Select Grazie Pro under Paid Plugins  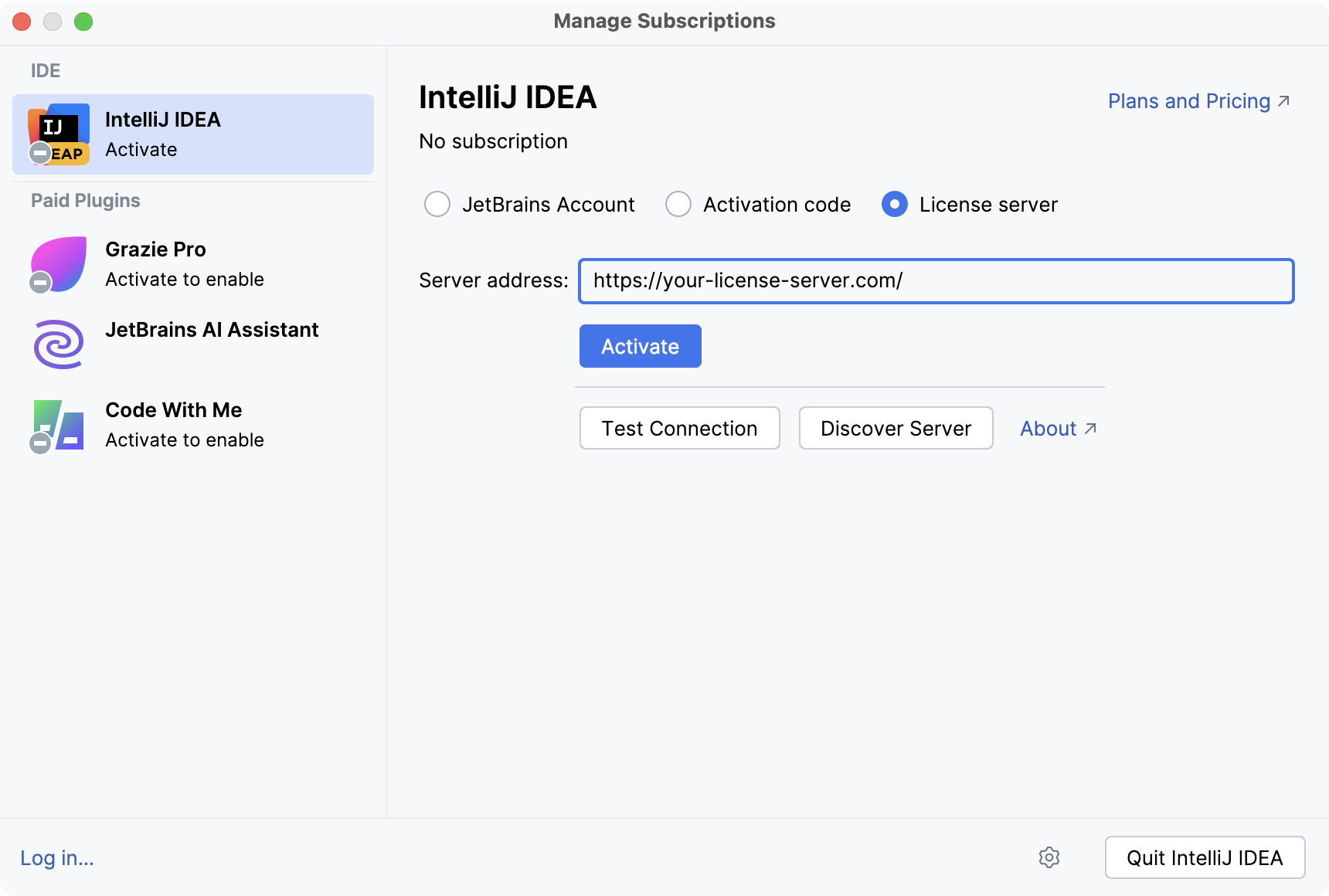[x=192, y=263]
